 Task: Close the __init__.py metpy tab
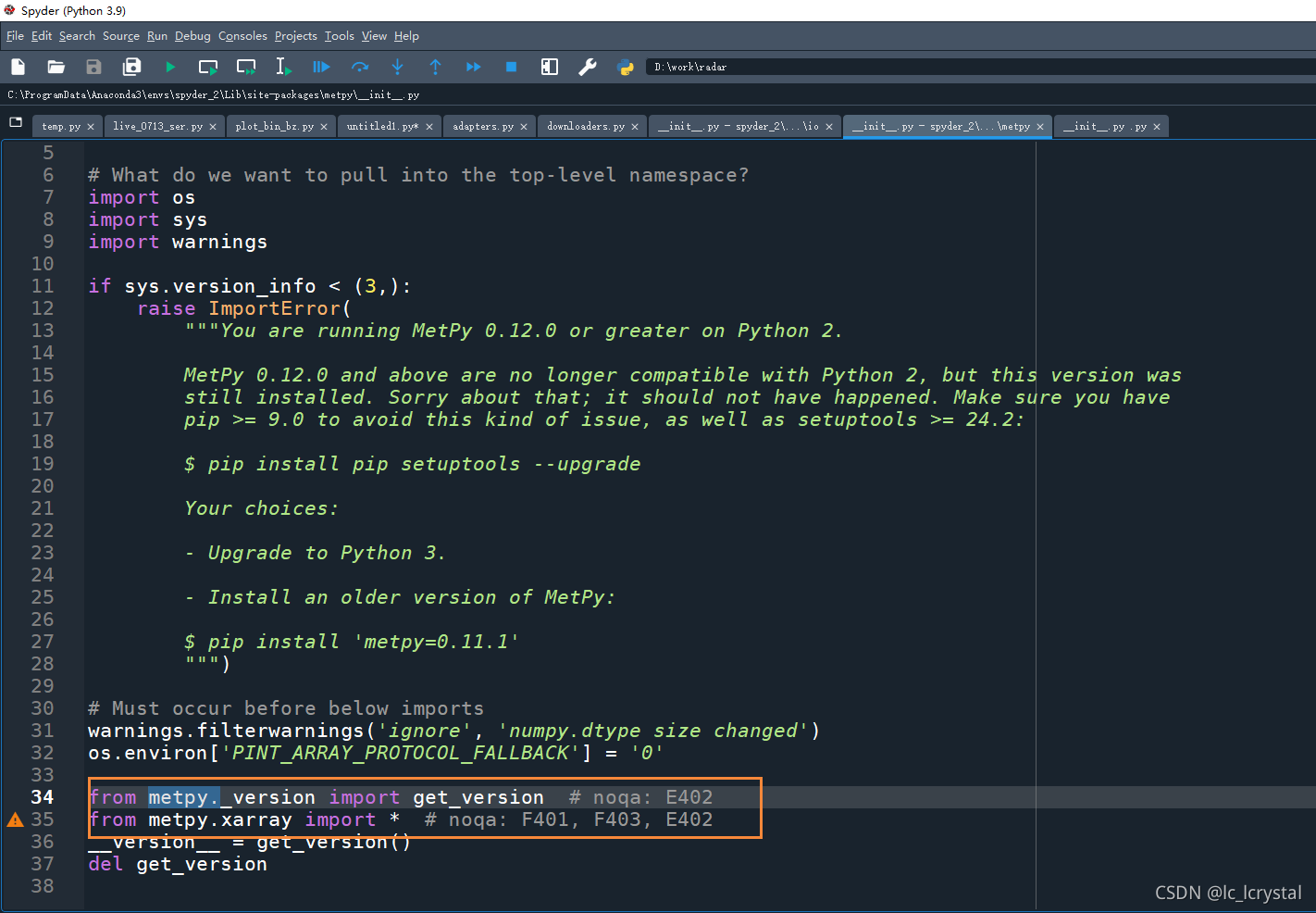(x=1040, y=127)
